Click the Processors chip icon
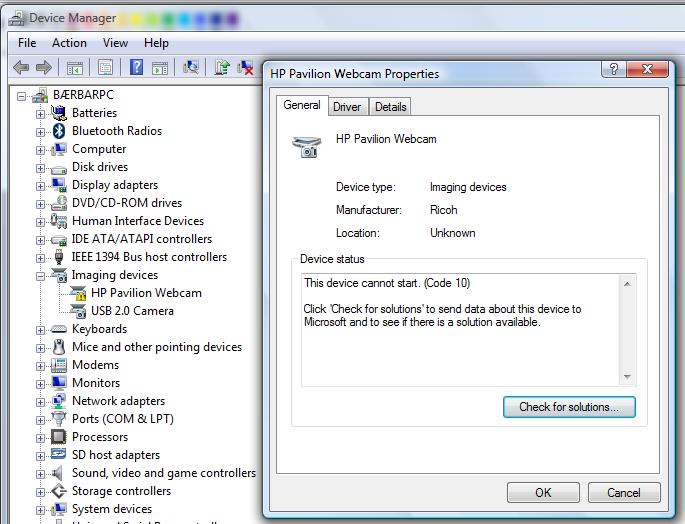685x524 pixels. tap(59, 437)
